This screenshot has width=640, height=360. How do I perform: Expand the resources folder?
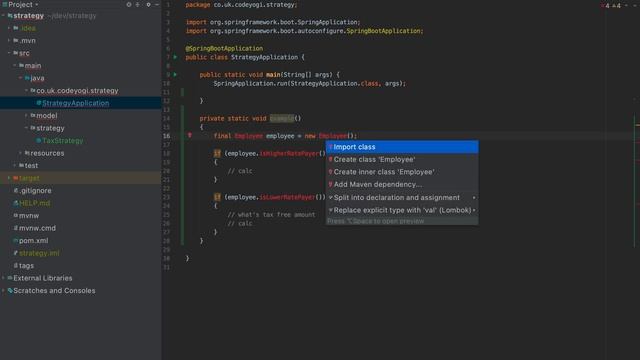[20, 153]
